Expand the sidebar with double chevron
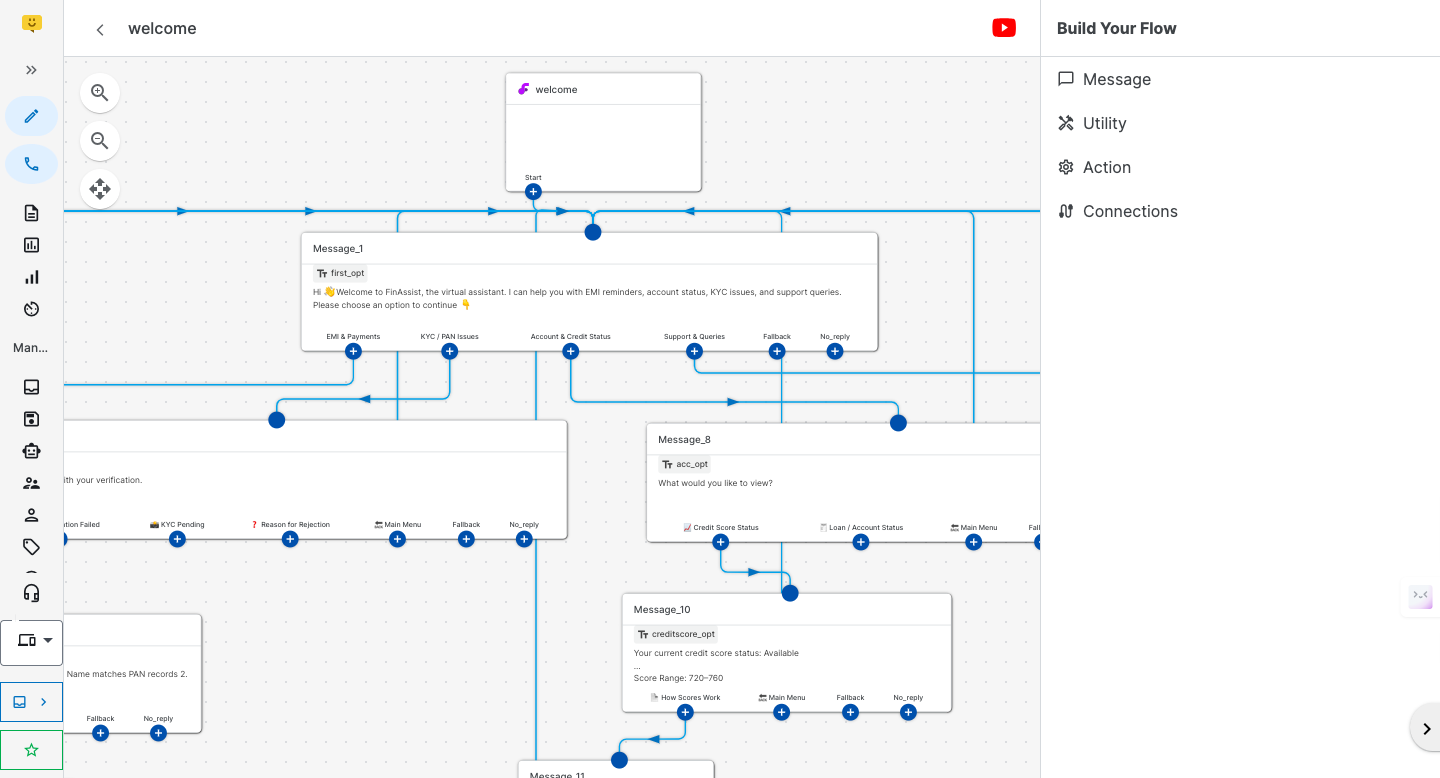The width and height of the screenshot is (1440, 778). click(x=31, y=70)
